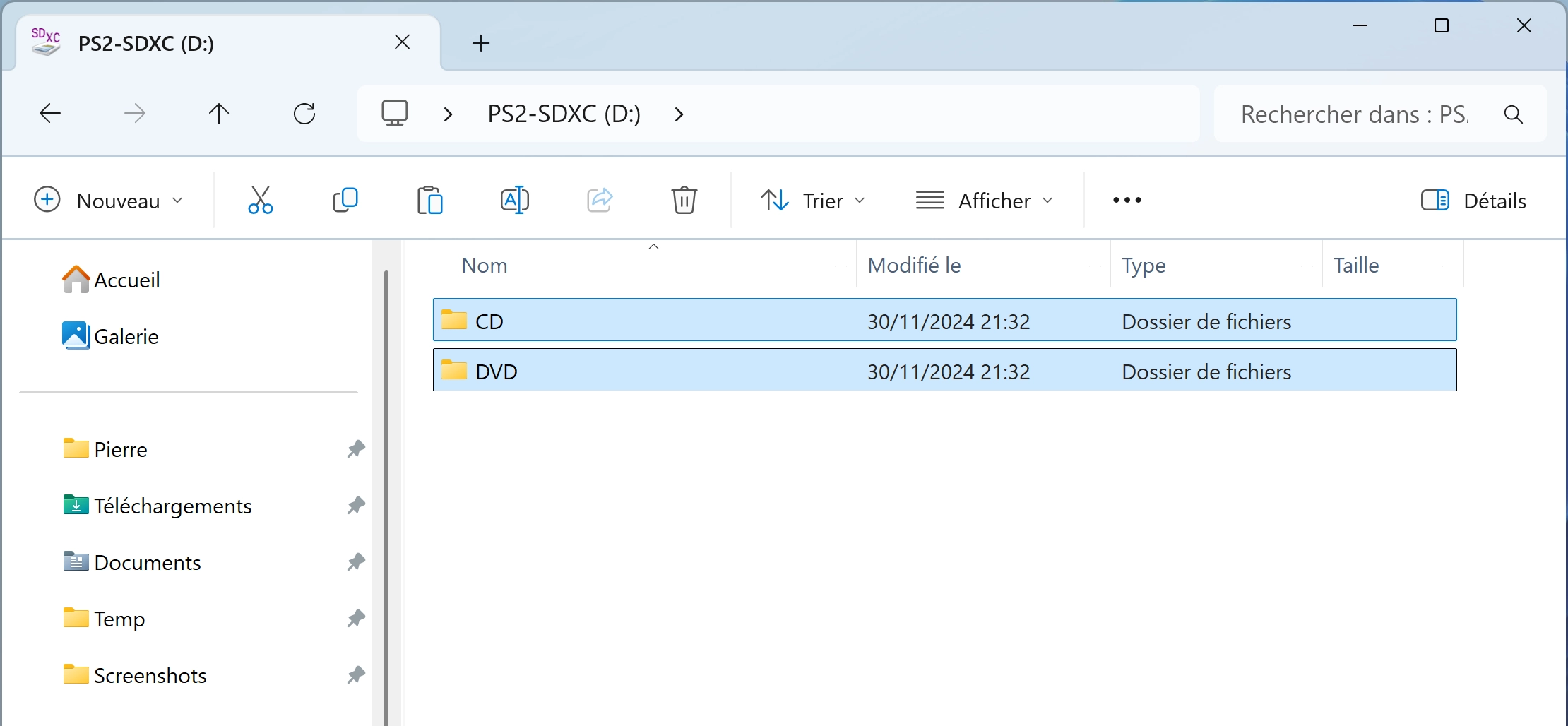Expand the Trier sort options
1568x726 pixels.
coord(813,201)
